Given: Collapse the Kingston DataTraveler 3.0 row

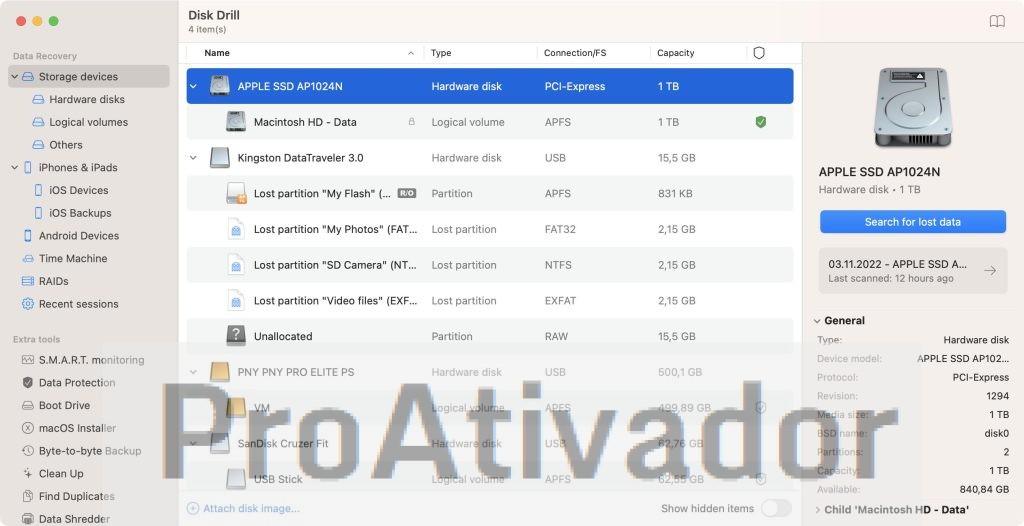Looking at the screenshot, I should [x=193, y=157].
